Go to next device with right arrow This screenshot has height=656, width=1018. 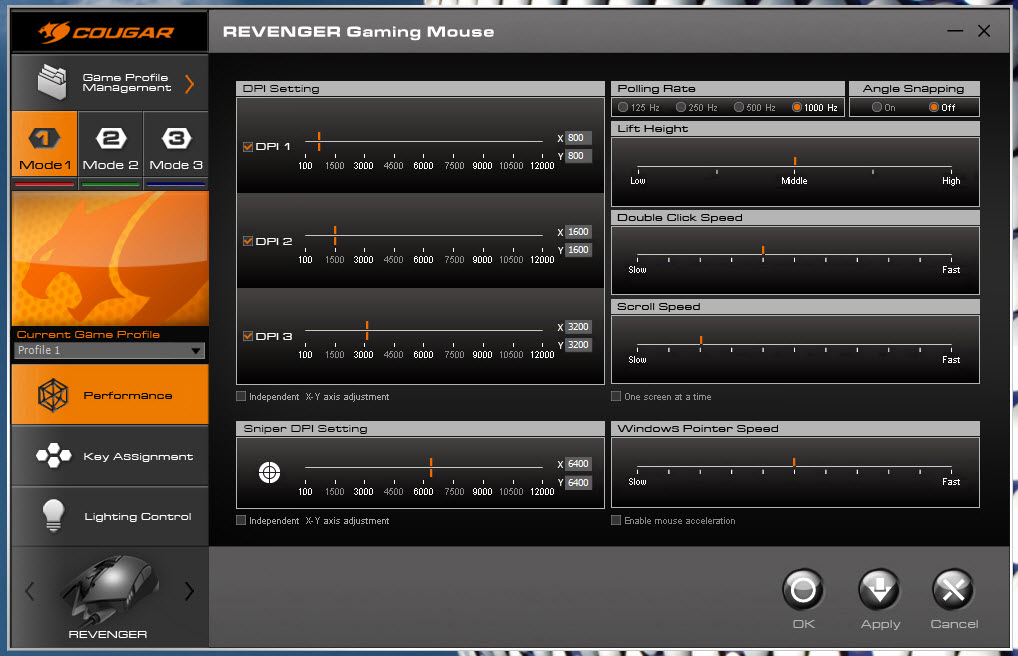click(189, 591)
